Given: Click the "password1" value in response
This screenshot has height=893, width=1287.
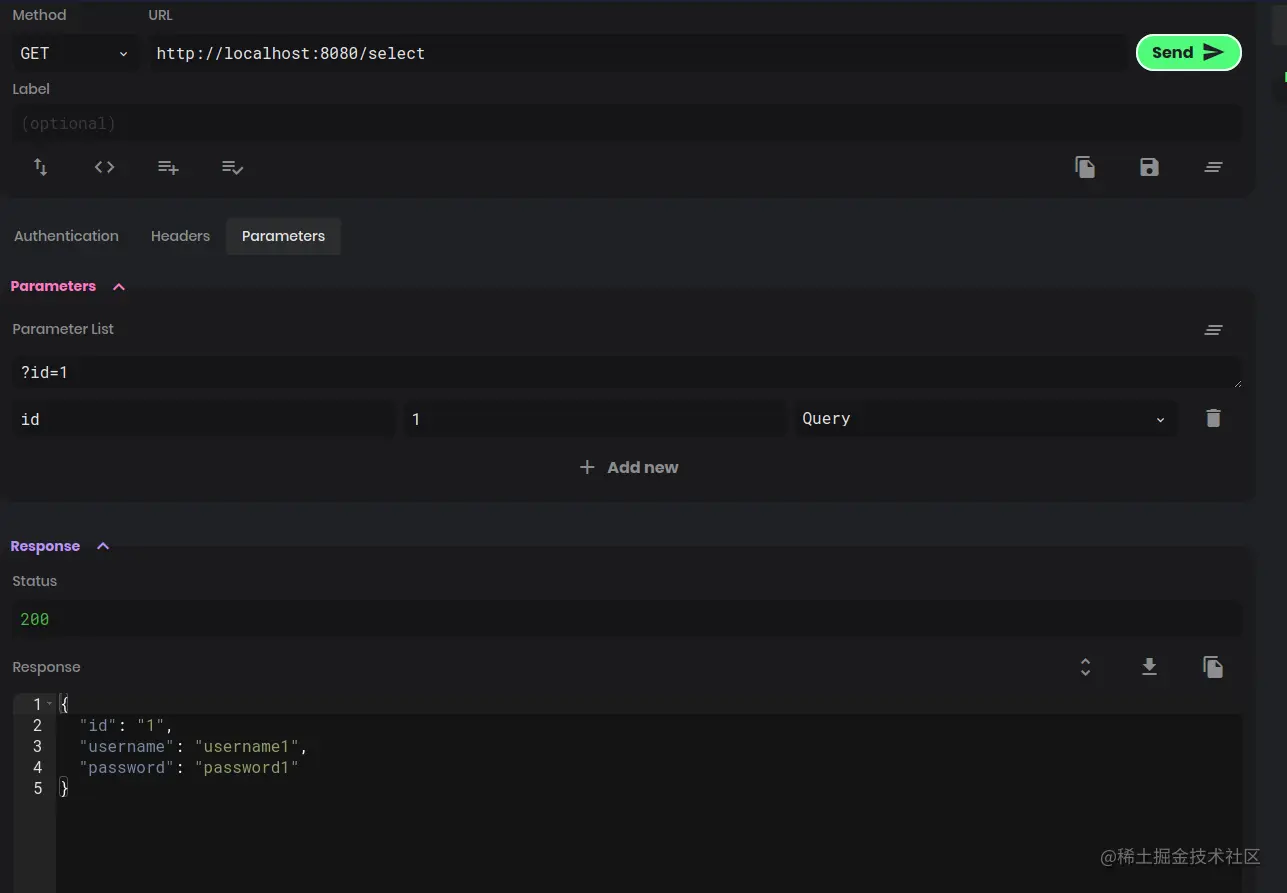Looking at the screenshot, I should tap(247, 767).
